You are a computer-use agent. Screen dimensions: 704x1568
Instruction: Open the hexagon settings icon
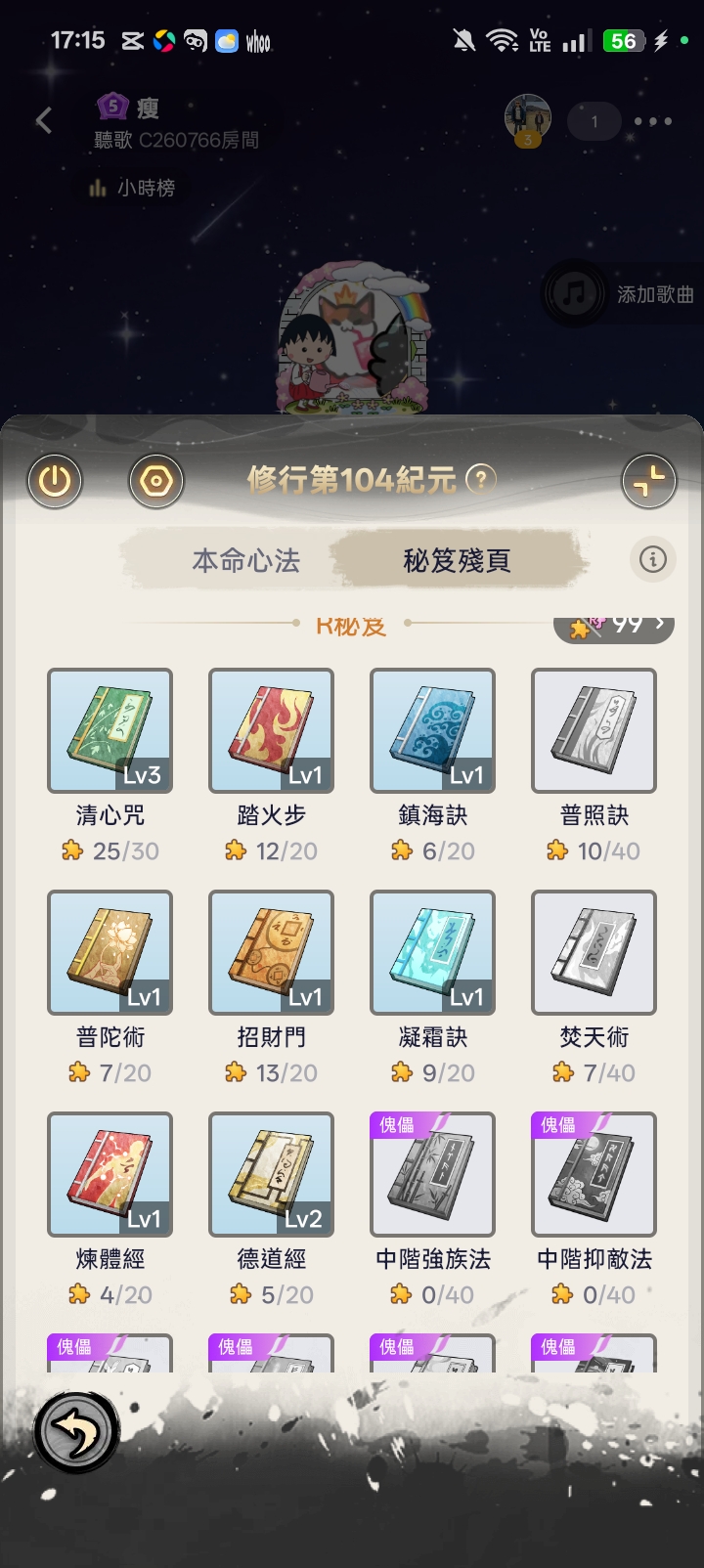[156, 481]
